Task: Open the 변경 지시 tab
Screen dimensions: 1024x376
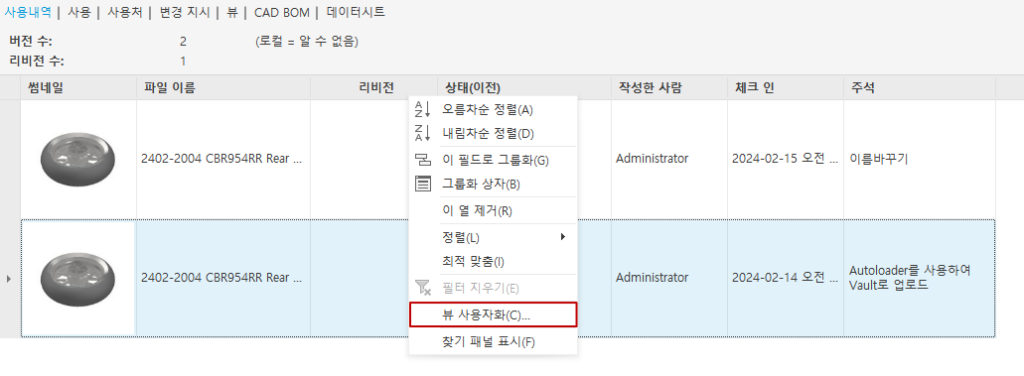Action: pos(189,12)
